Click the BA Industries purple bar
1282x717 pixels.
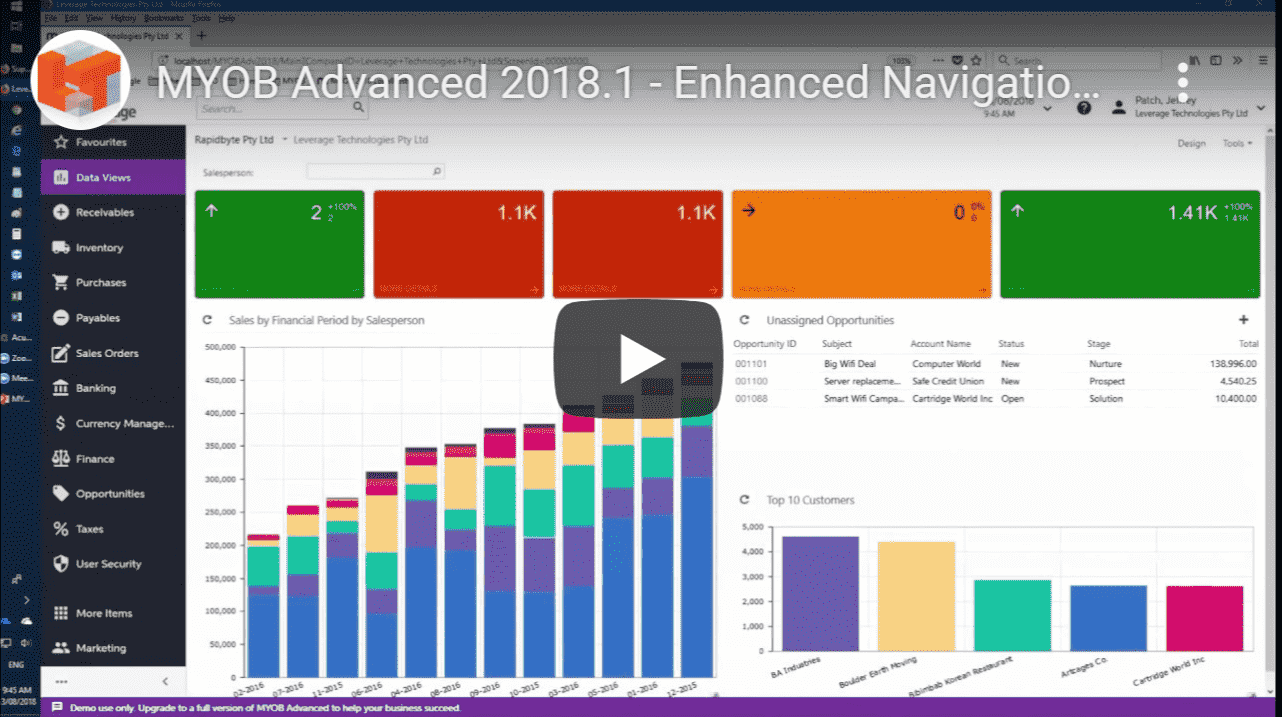click(820, 594)
